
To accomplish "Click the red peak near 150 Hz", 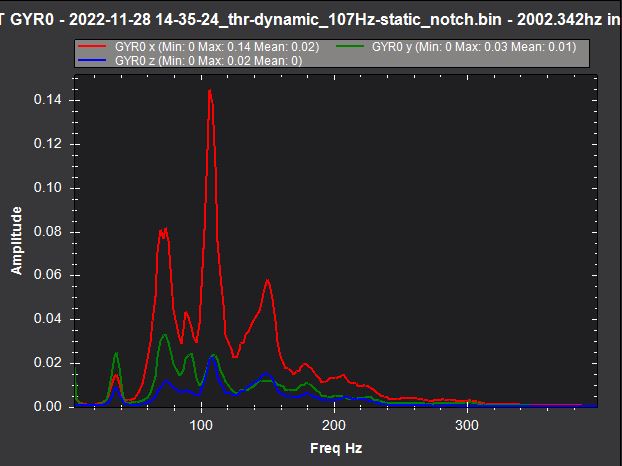I will tap(268, 281).
